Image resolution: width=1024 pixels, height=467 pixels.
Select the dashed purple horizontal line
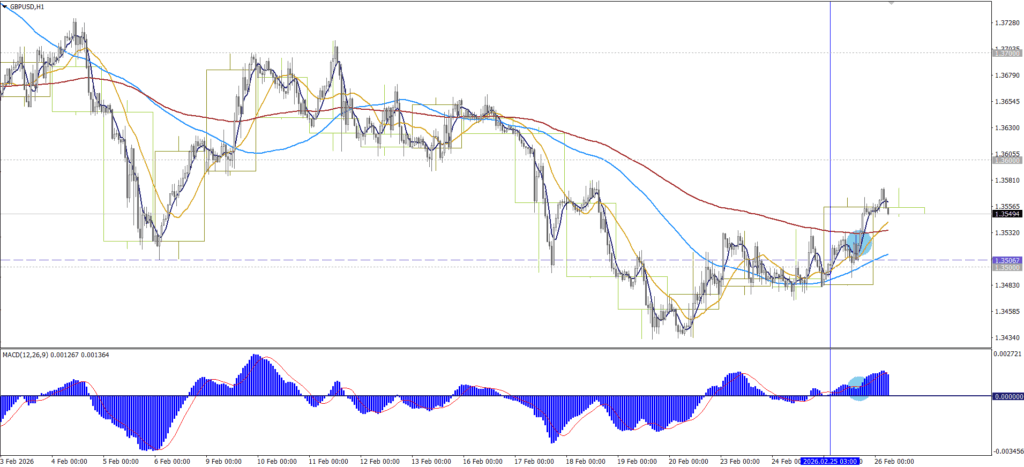point(400,260)
